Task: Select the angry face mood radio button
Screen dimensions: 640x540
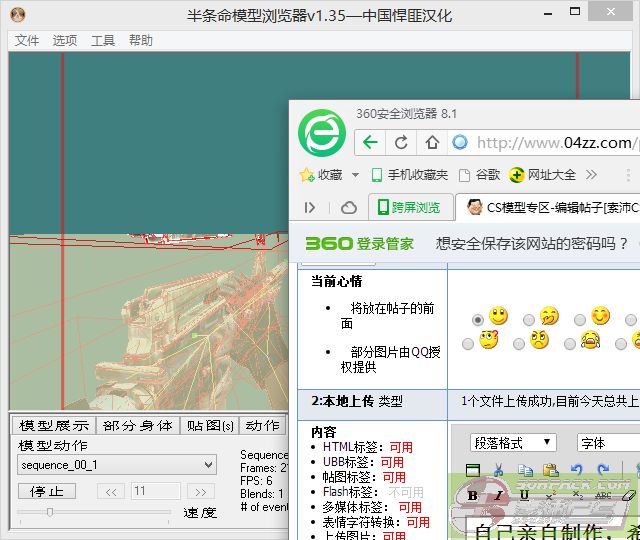Action: 518,344
